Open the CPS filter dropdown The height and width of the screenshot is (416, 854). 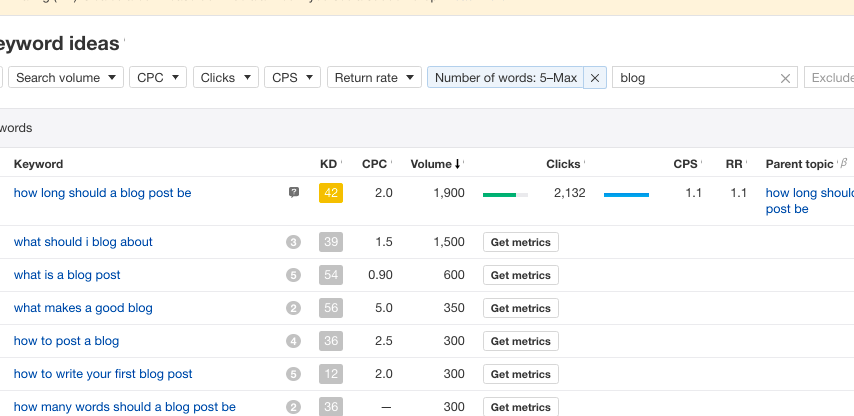pyautogui.click(x=292, y=77)
